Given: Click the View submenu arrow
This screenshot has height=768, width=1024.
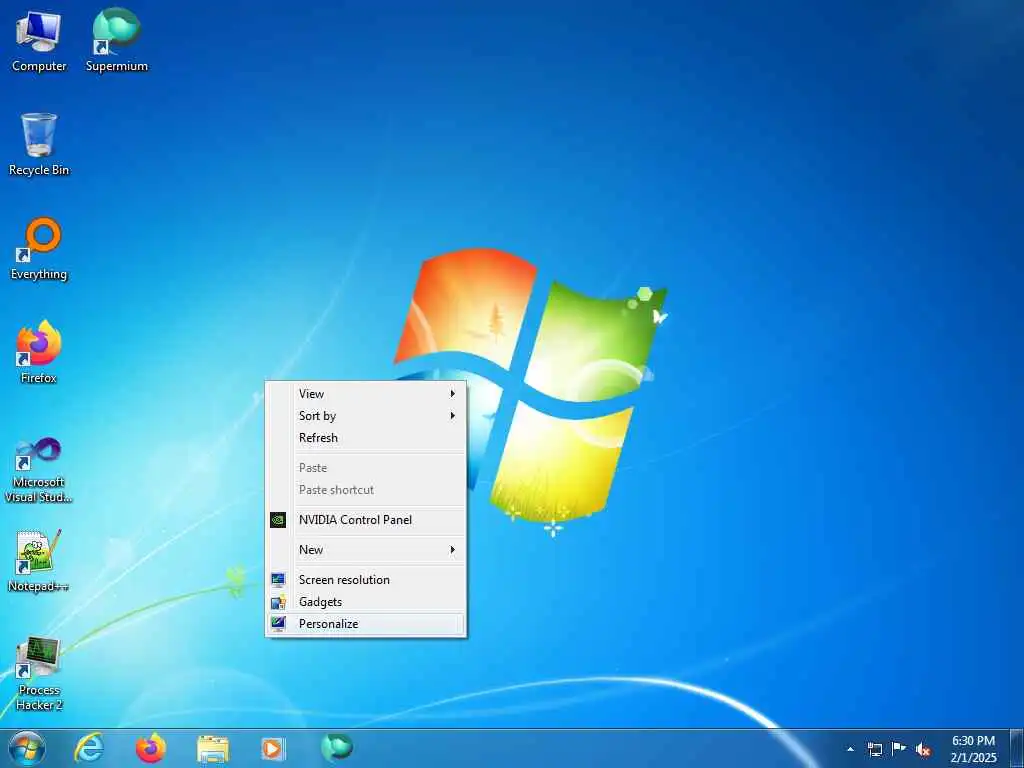Looking at the screenshot, I should point(453,394).
